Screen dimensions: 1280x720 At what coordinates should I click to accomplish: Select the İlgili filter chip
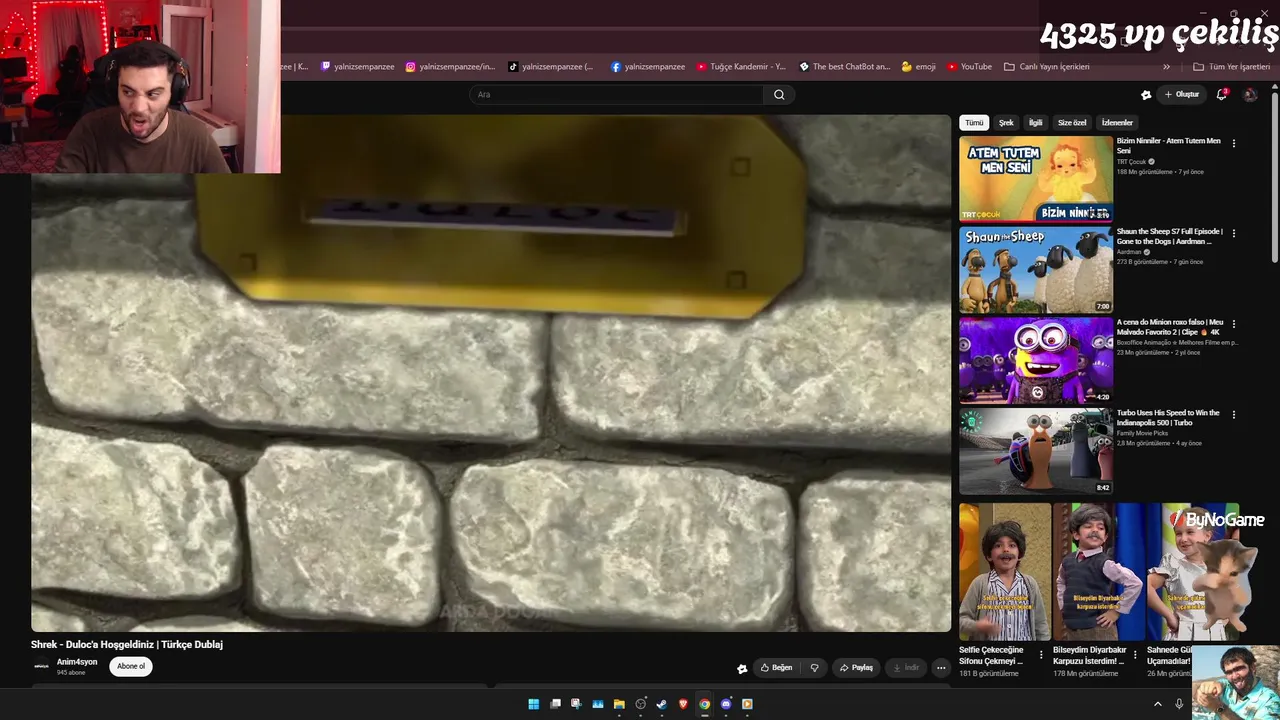(x=1036, y=123)
